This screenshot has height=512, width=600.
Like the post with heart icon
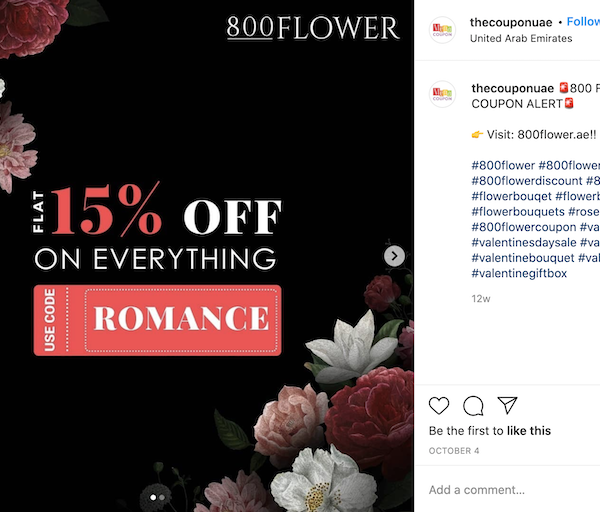[439, 405]
